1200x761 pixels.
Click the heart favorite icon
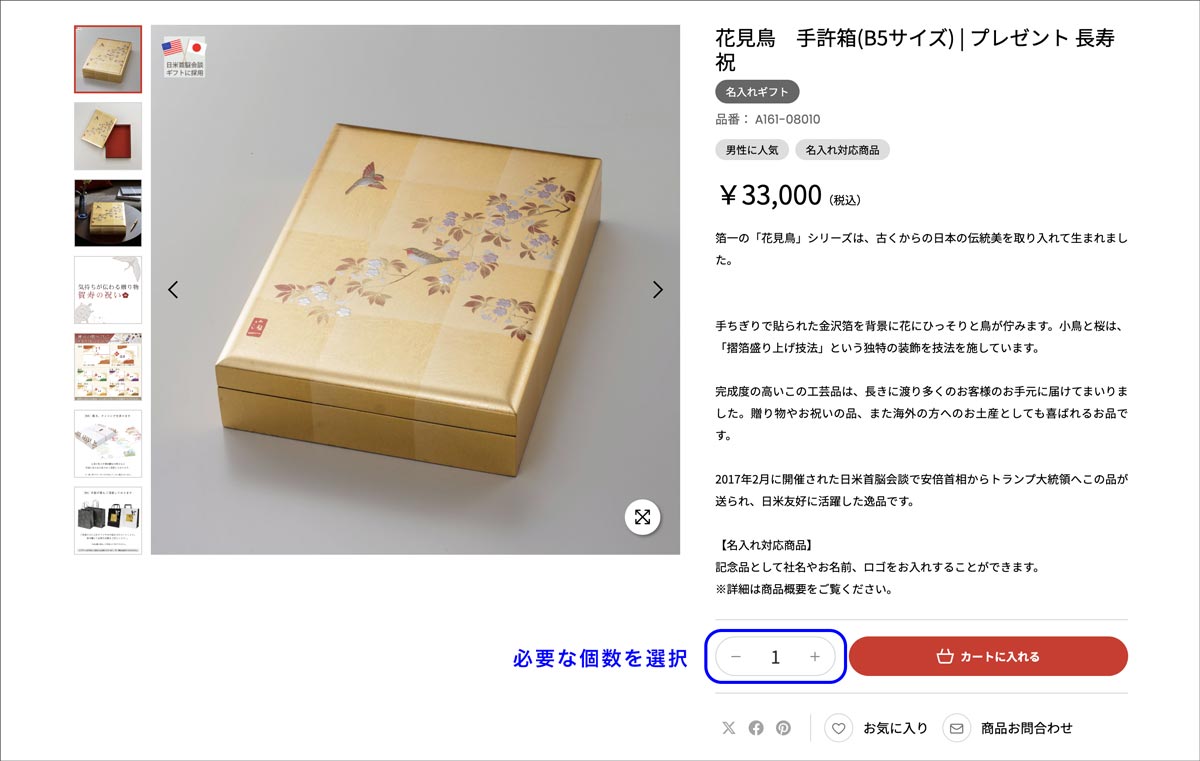coord(838,728)
